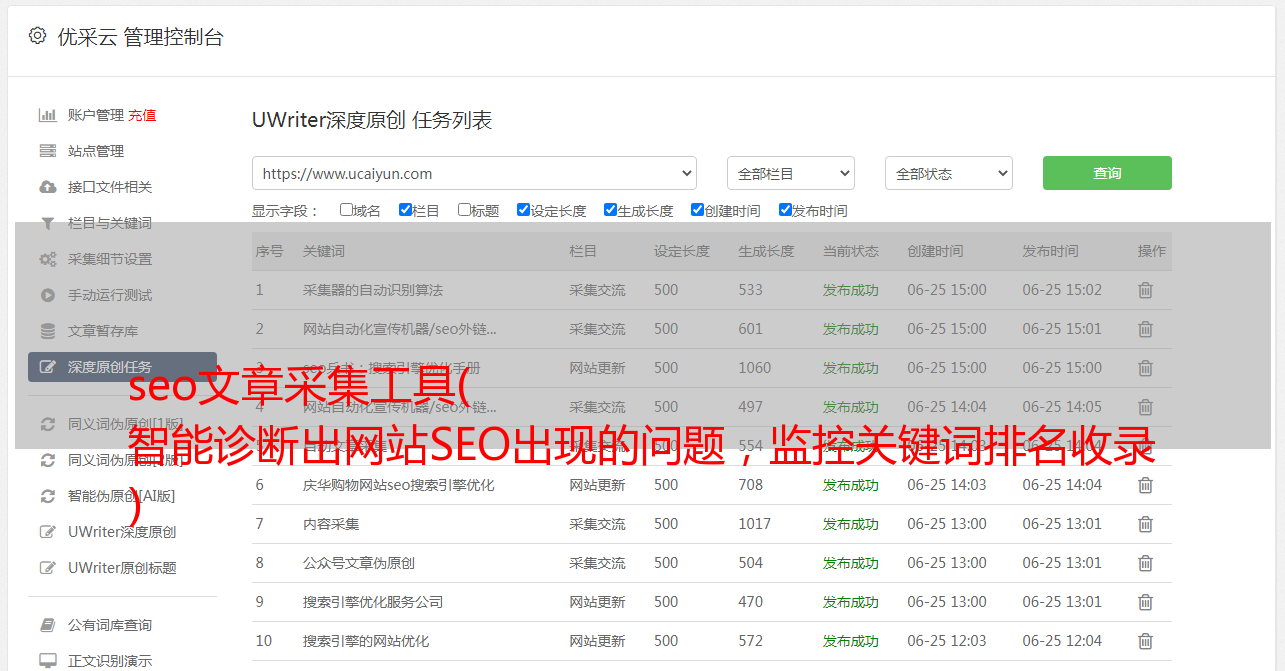Click the 文章暂存库 database icon
The image size is (1285, 671).
point(47,331)
